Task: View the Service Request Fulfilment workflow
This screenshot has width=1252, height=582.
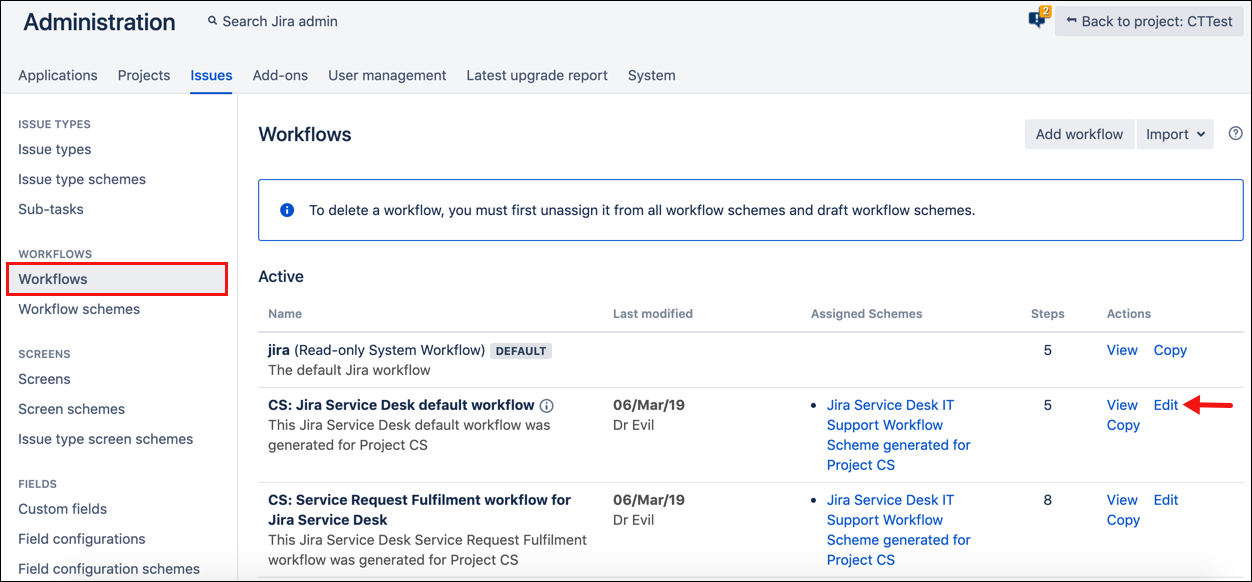Action: click(1122, 500)
